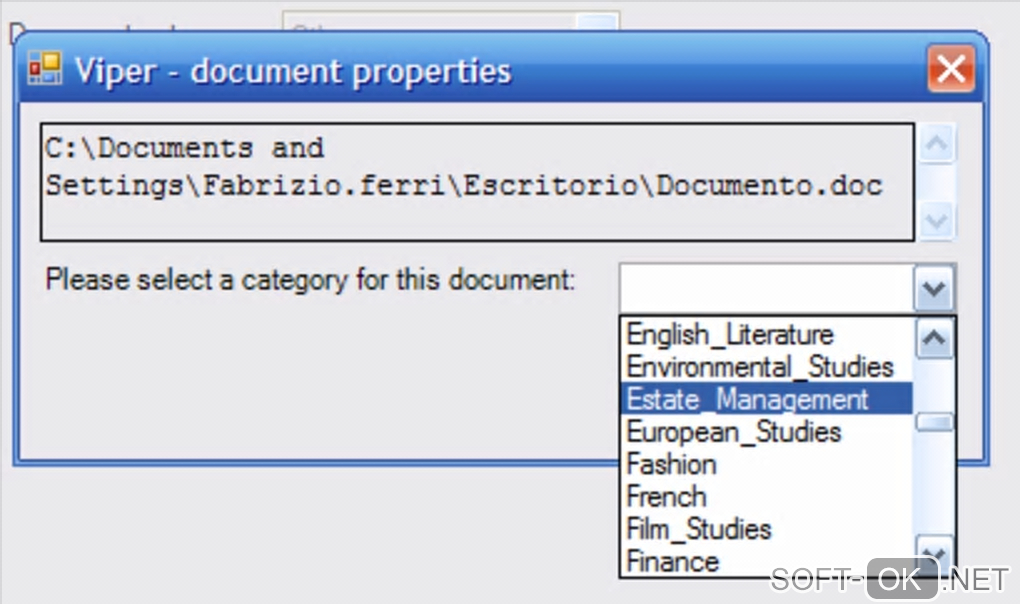Select Finance from the category list
This screenshot has width=1020, height=604.
tap(673, 561)
